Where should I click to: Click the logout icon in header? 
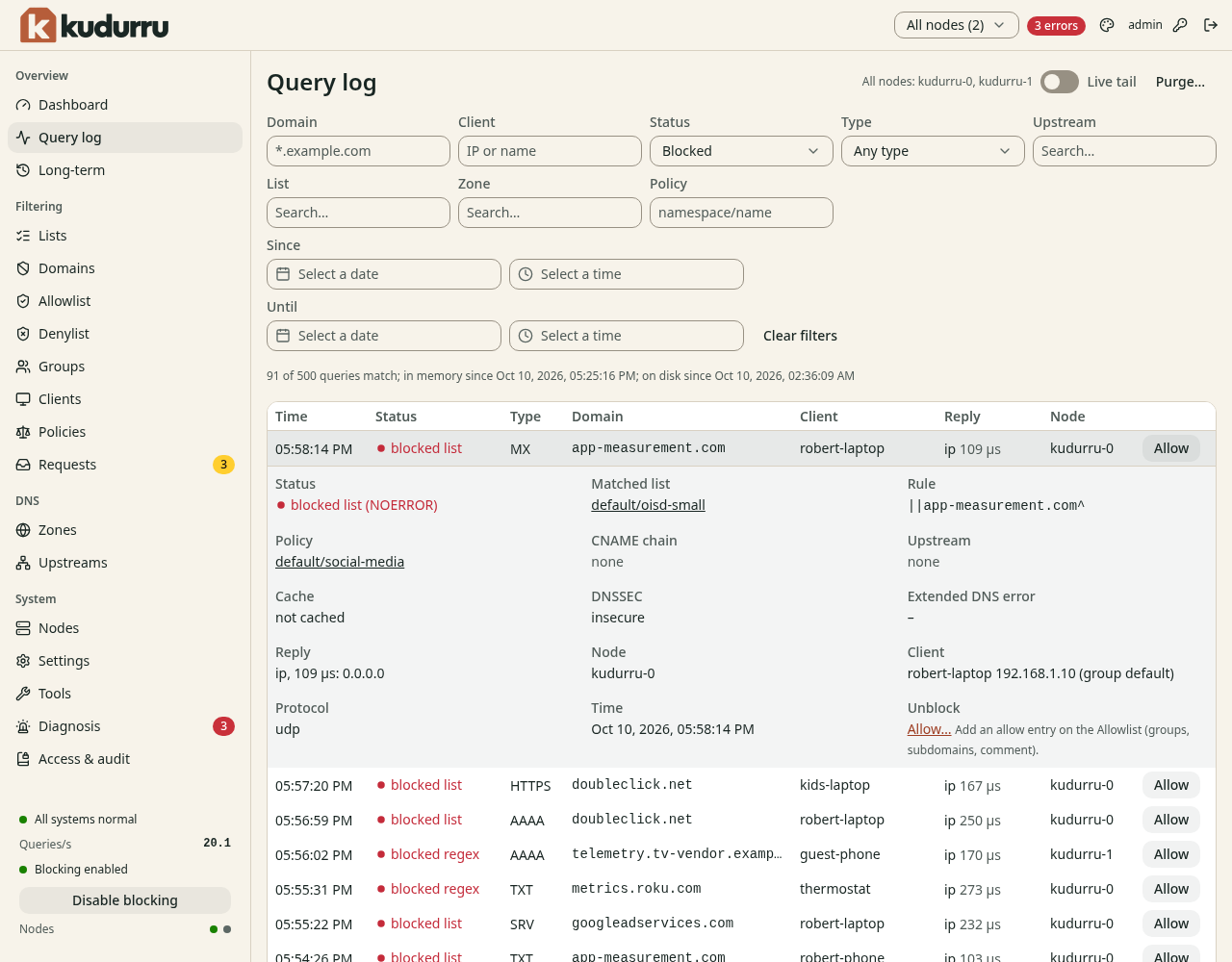1211,25
